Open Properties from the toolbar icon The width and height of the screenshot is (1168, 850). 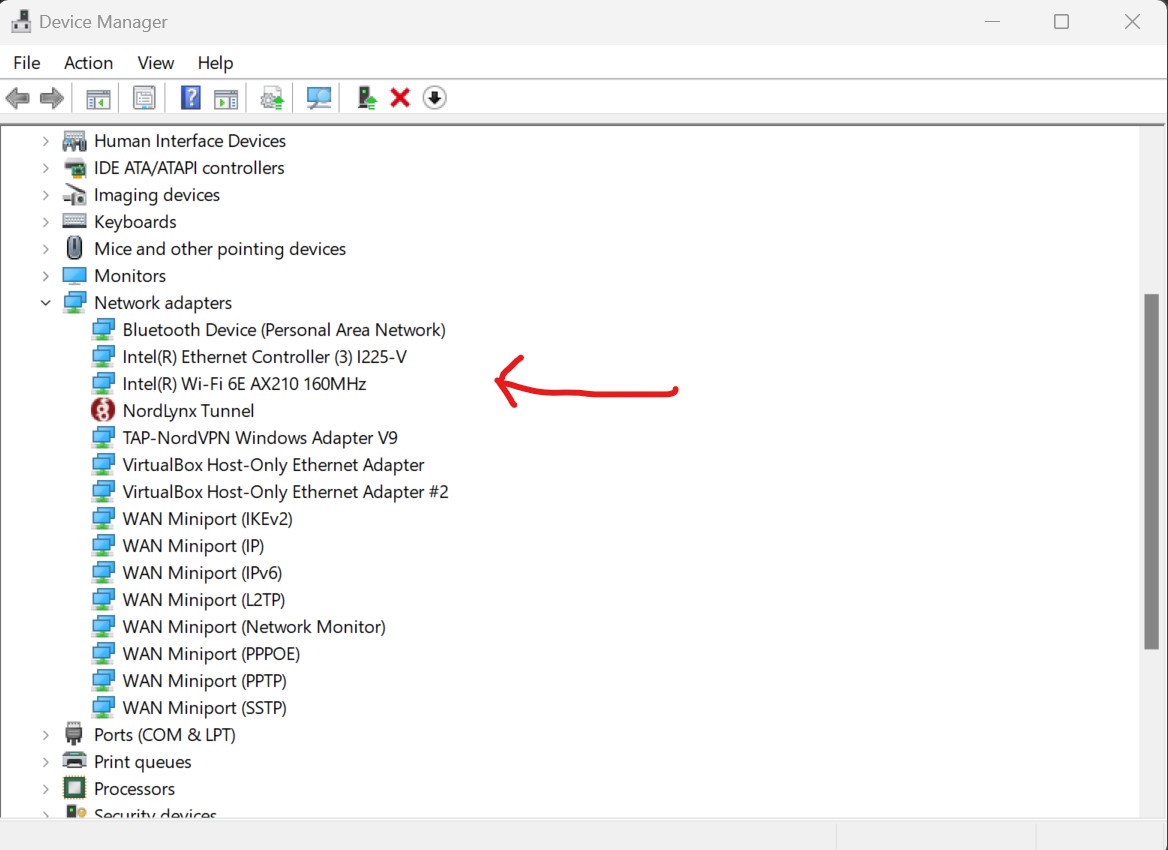[144, 98]
